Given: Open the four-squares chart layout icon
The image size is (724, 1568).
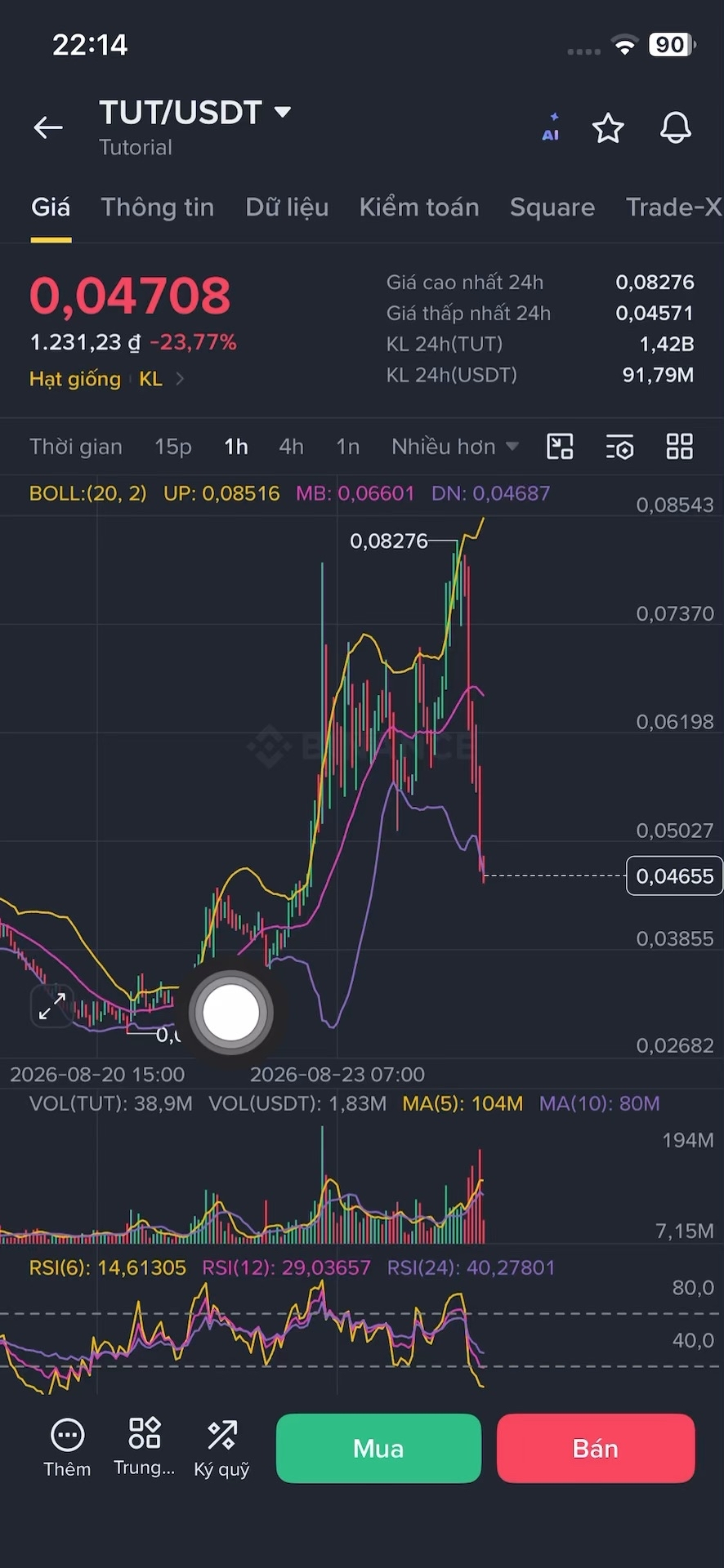Looking at the screenshot, I should [x=680, y=447].
